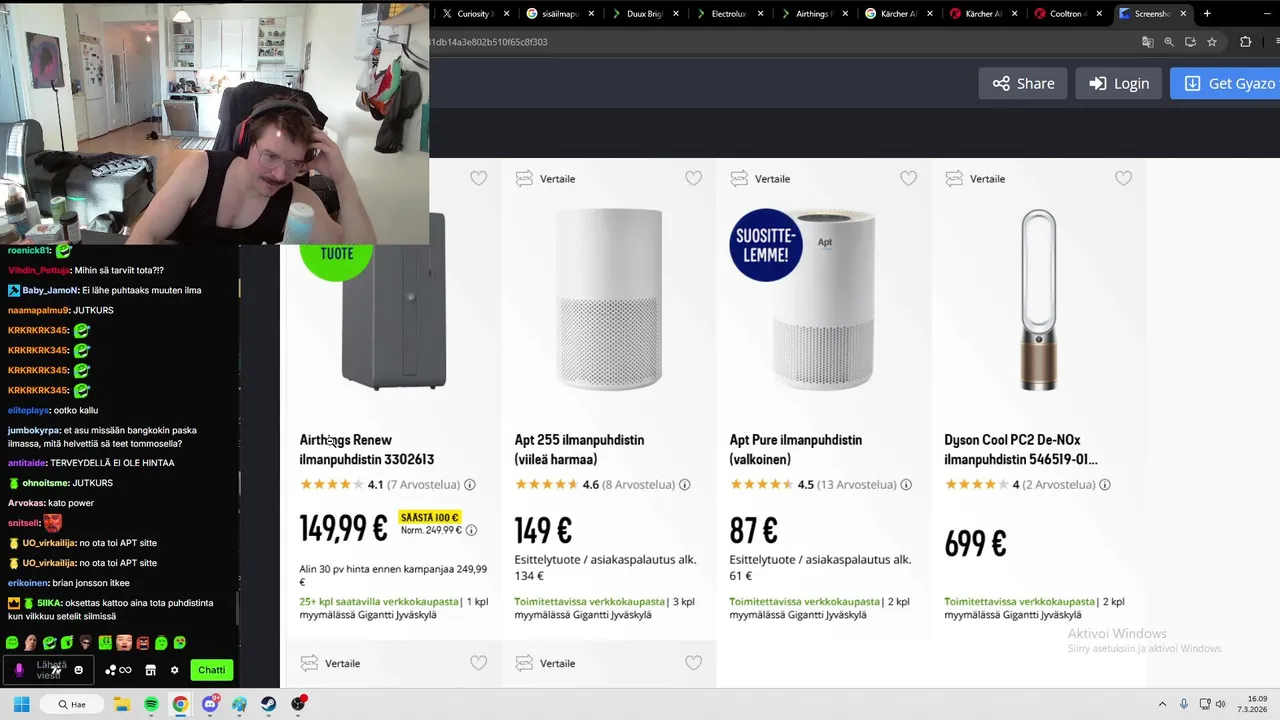1280x720 pixels.
Task: Click info icon beside Norm. 249,99 € price
Action: point(471,531)
